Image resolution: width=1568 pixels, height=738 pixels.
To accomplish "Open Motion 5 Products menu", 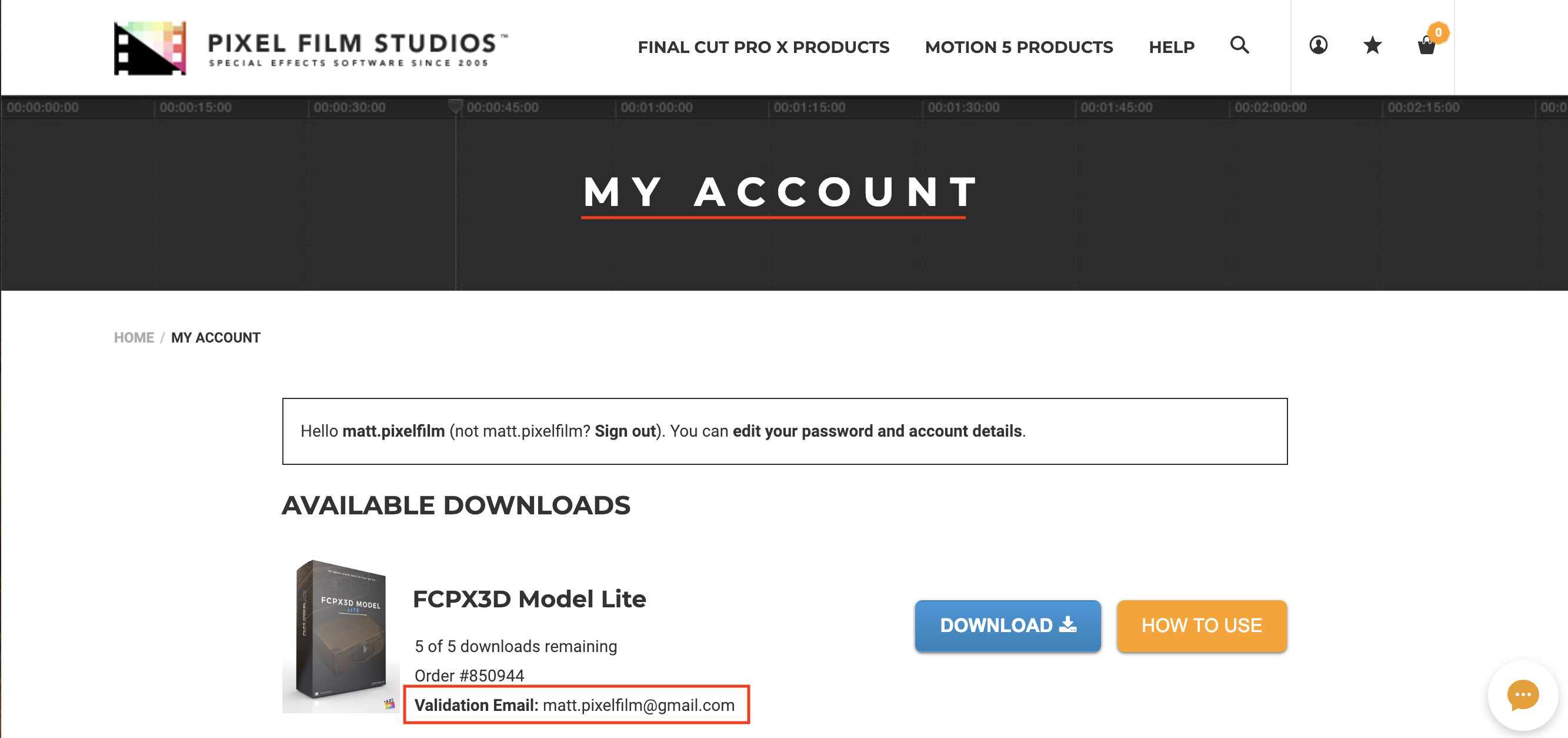I will (1018, 47).
